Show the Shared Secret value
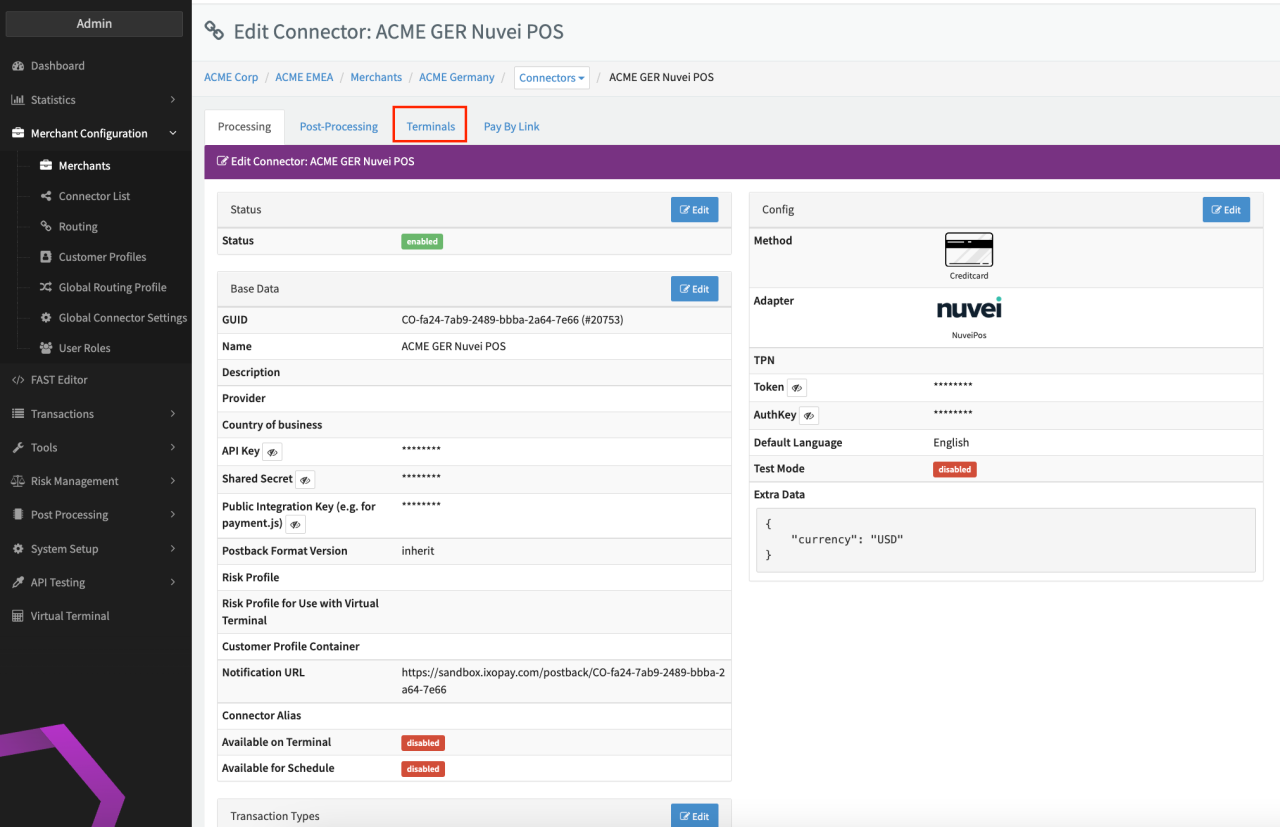Image resolution: width=1280 pixels, height=827 pixels. tap(305, 480)
